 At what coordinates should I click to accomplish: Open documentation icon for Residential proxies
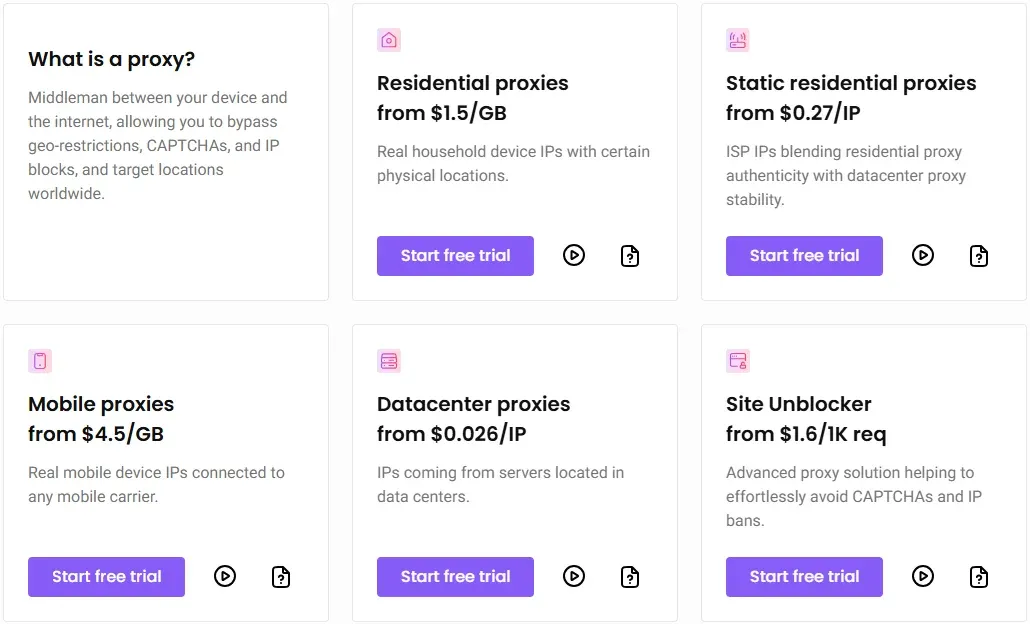630,256
